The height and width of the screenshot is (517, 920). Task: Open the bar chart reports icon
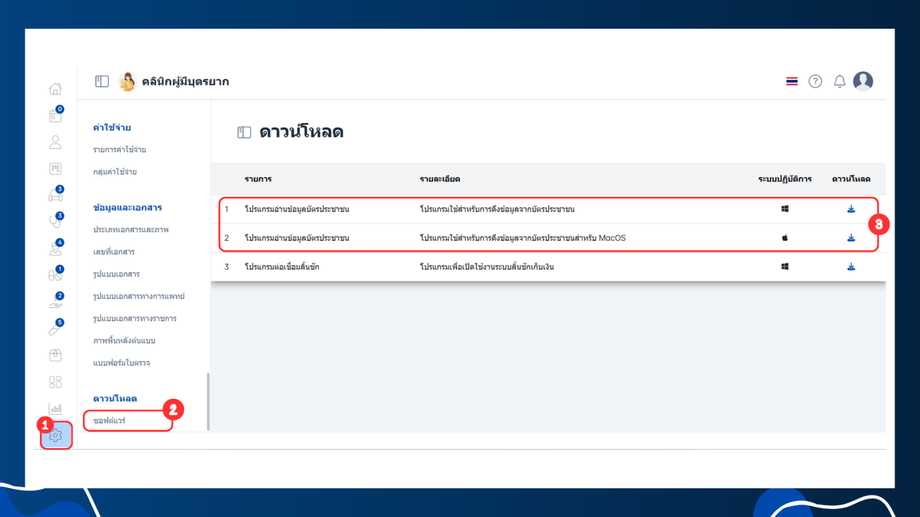[55, 408]
